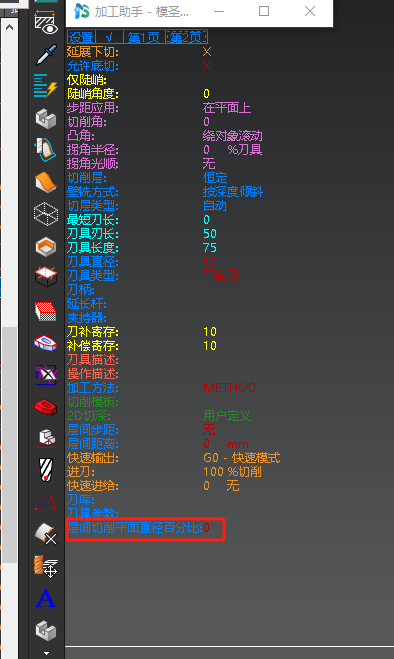Click the orange cavity in gray block icon
The width and height of the screenshot is (394, 659).
(45, 246)
